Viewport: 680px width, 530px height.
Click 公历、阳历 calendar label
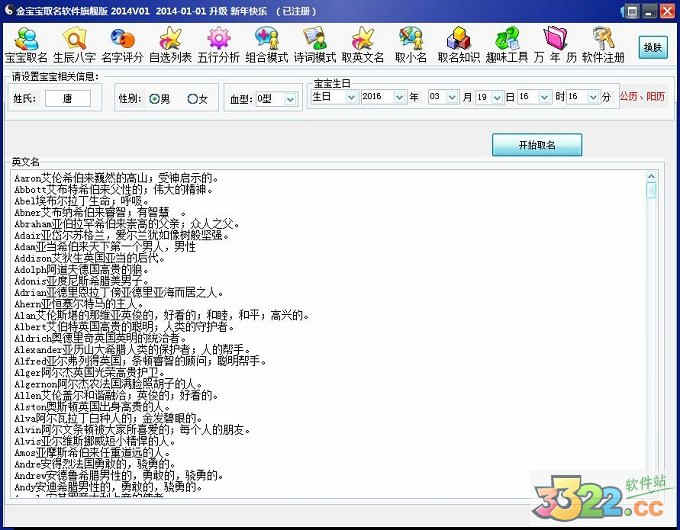[x=642, y=96]
